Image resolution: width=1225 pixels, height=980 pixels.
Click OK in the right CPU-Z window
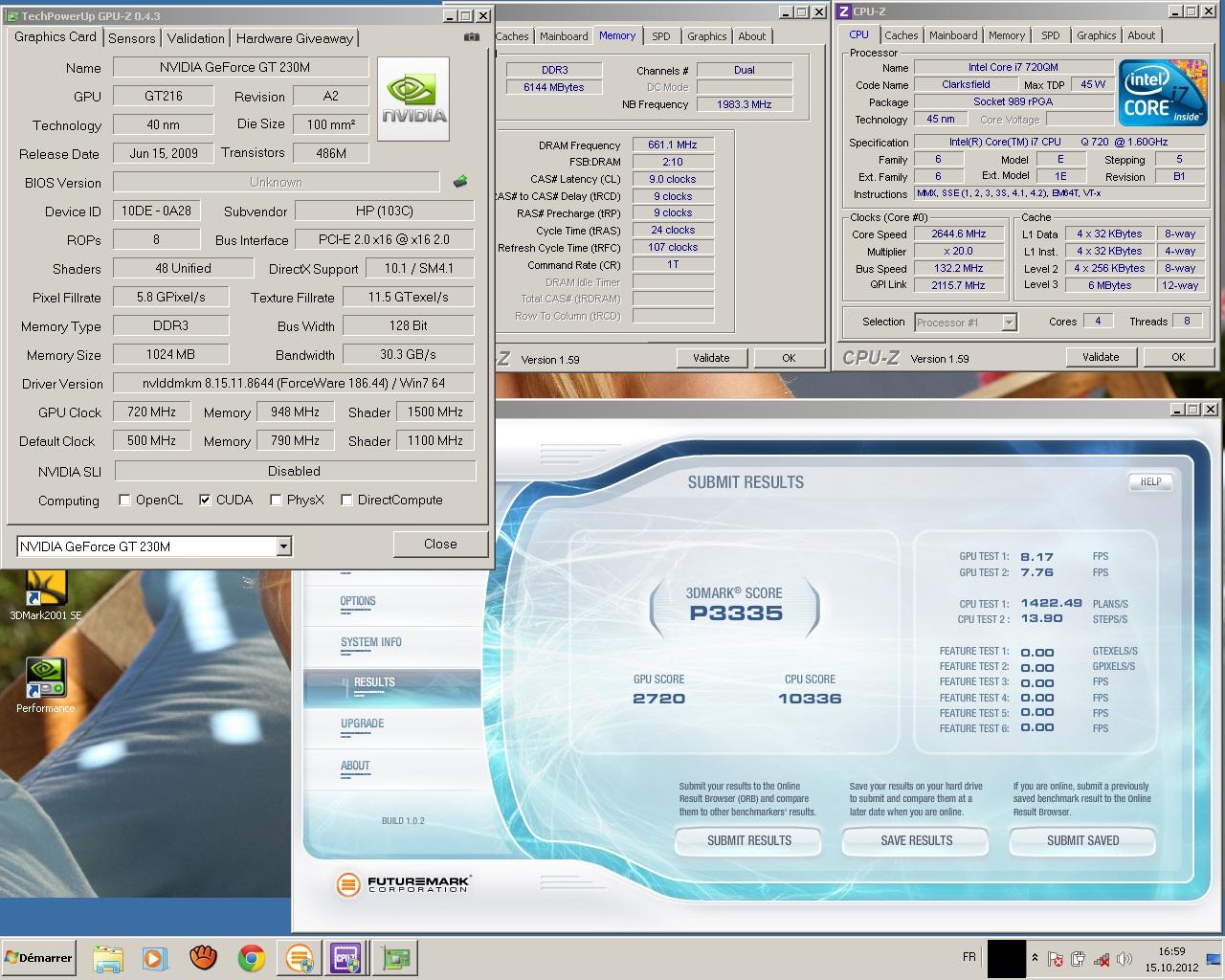[1178, 357]
